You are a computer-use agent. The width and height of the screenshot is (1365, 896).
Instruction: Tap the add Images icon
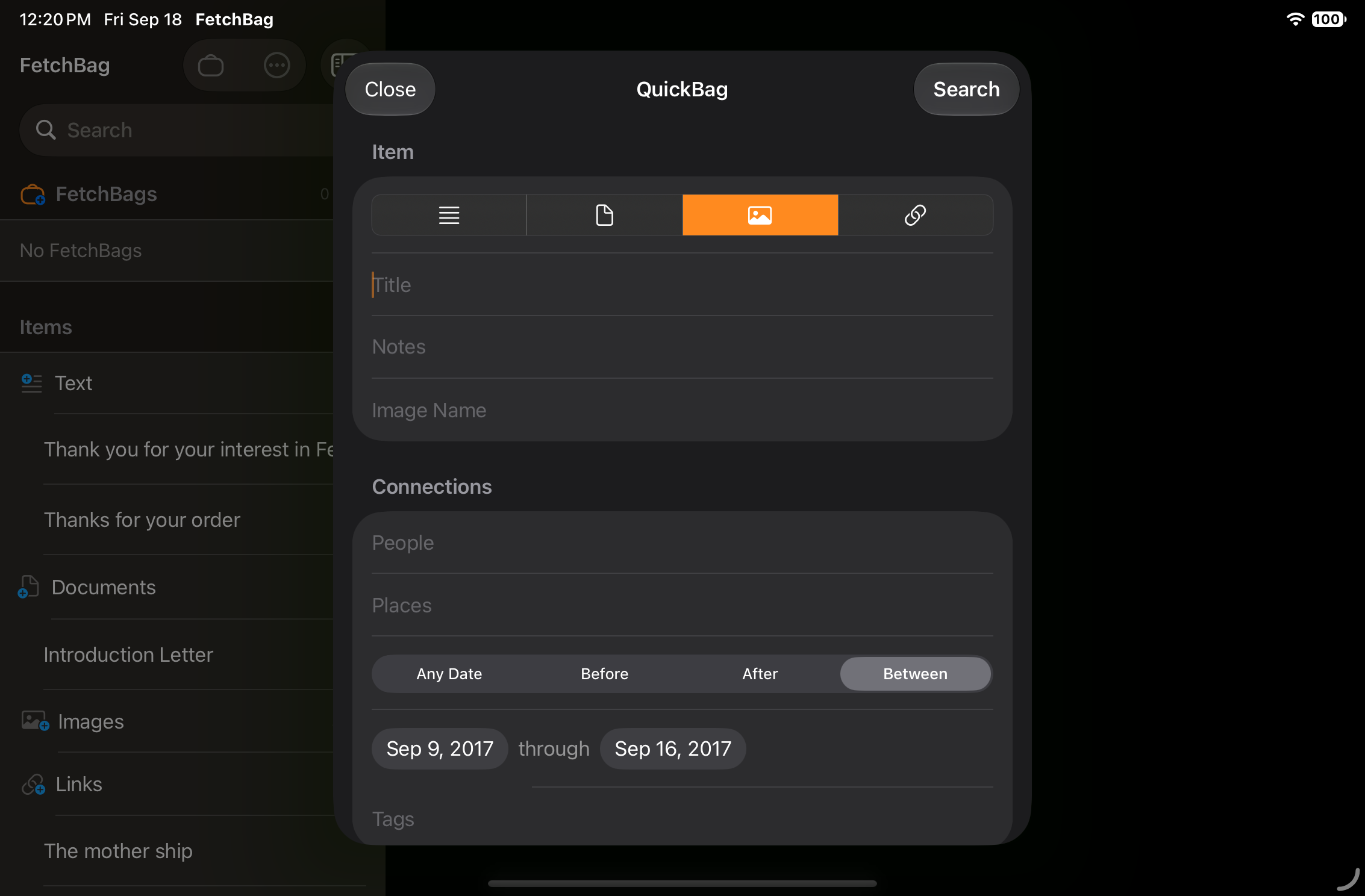(35, 721)
